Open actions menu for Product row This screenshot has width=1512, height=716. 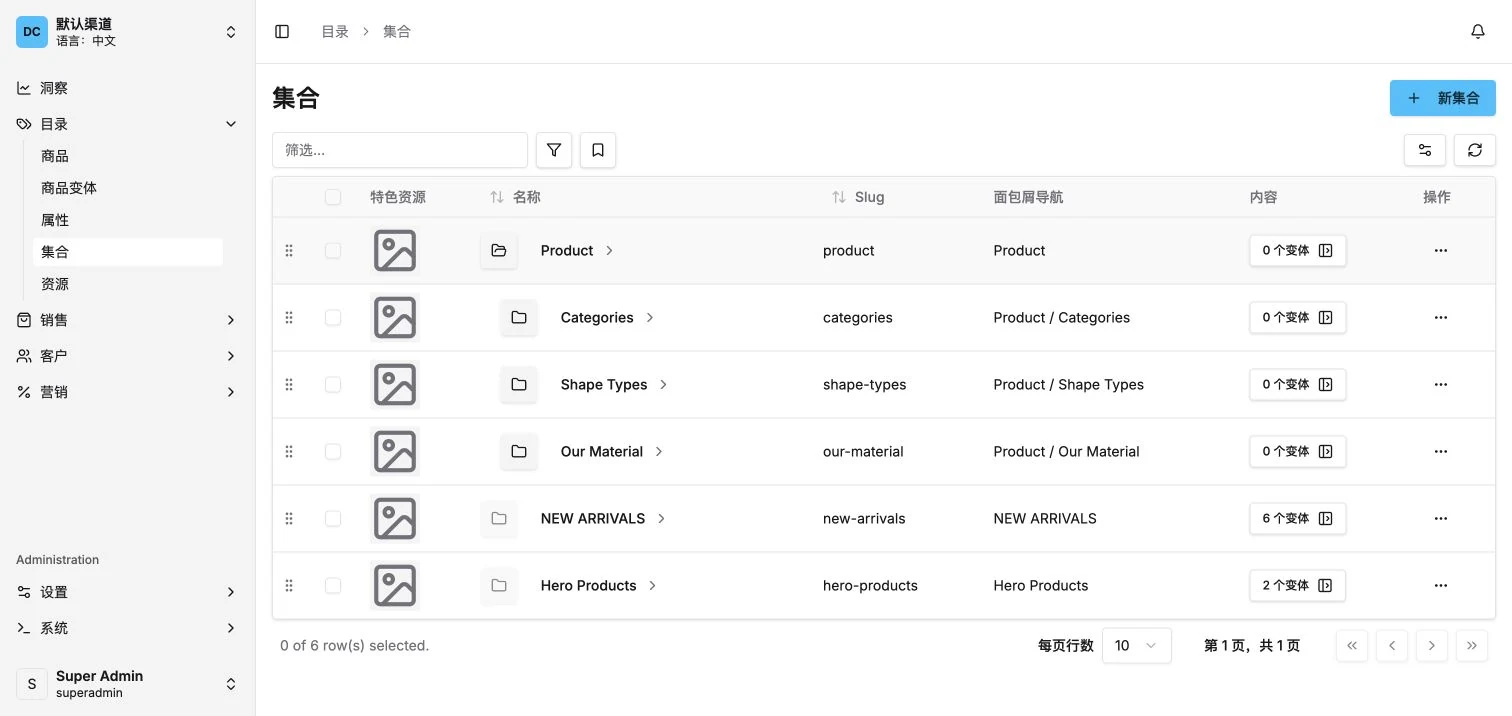[1441, 251]
